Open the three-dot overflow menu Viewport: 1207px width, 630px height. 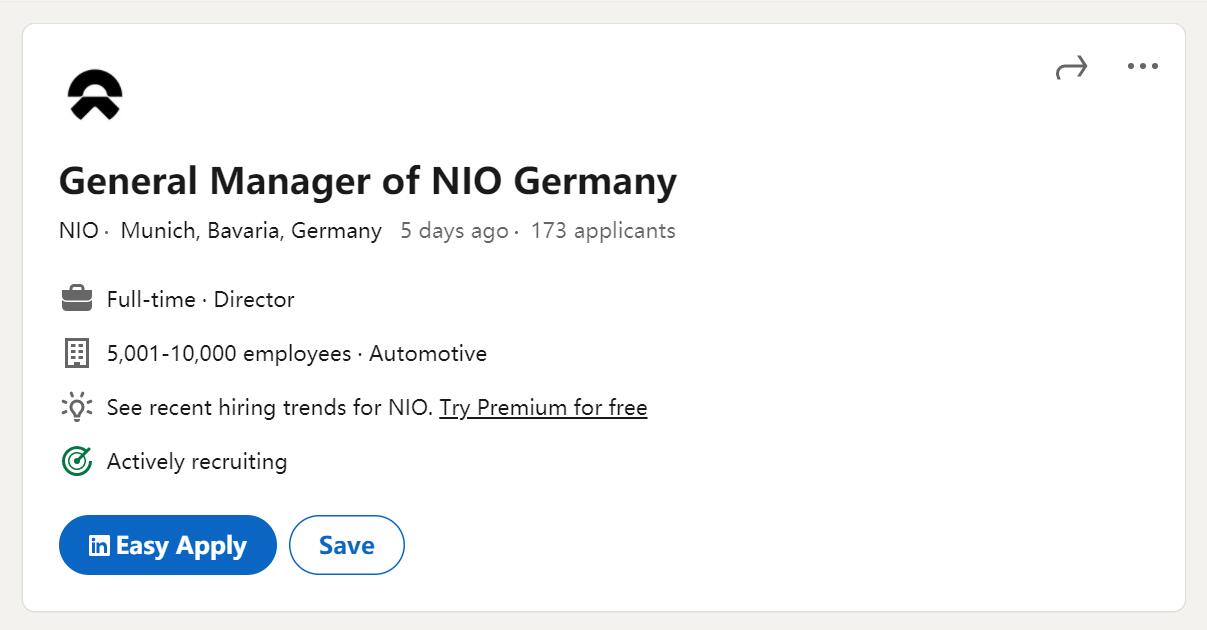[1144, 66]
